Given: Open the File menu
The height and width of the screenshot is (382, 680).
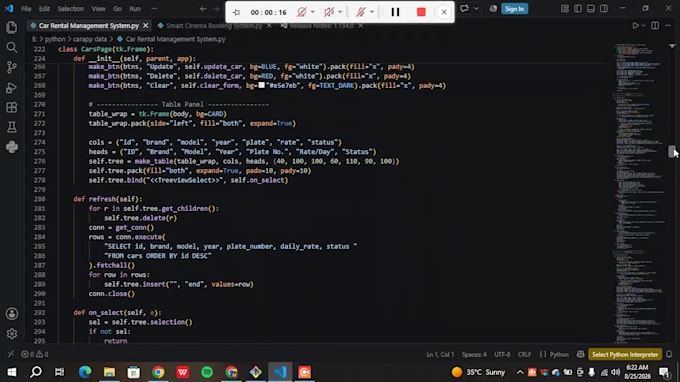Looking at the screenshot, I should coord(26,9).
